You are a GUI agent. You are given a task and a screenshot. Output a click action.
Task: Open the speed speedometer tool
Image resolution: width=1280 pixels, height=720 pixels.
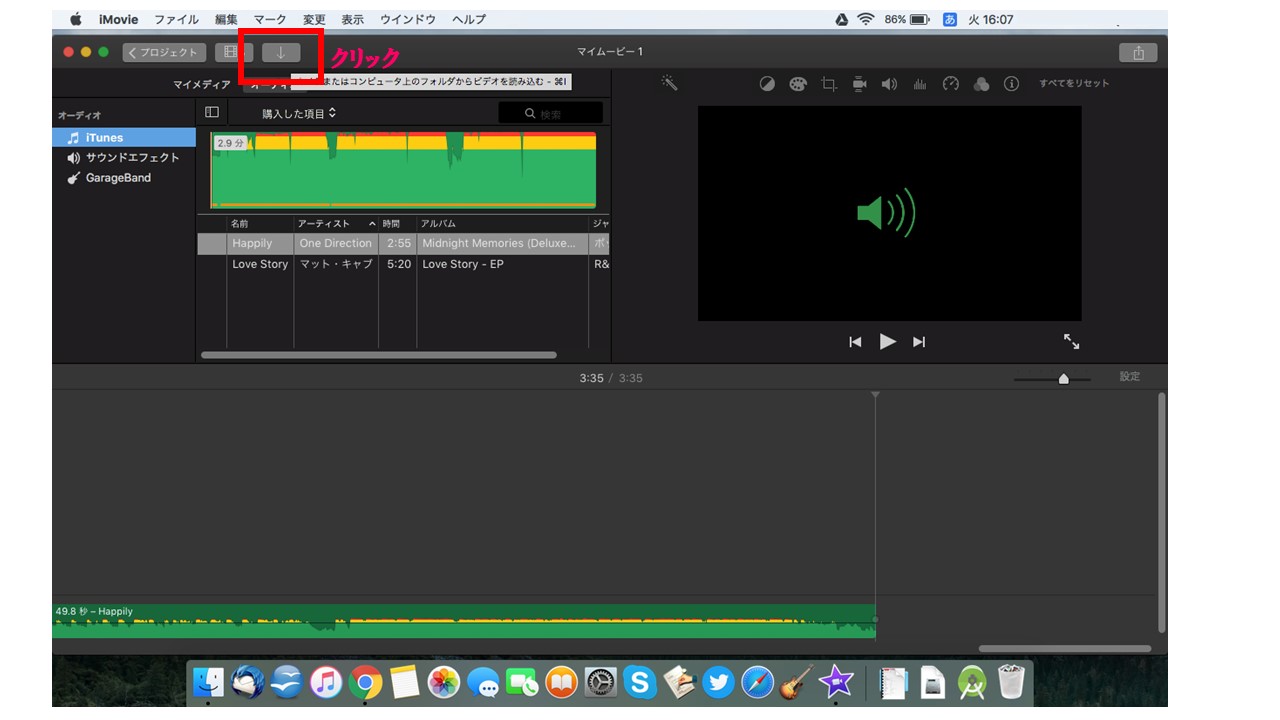(951, 84)
